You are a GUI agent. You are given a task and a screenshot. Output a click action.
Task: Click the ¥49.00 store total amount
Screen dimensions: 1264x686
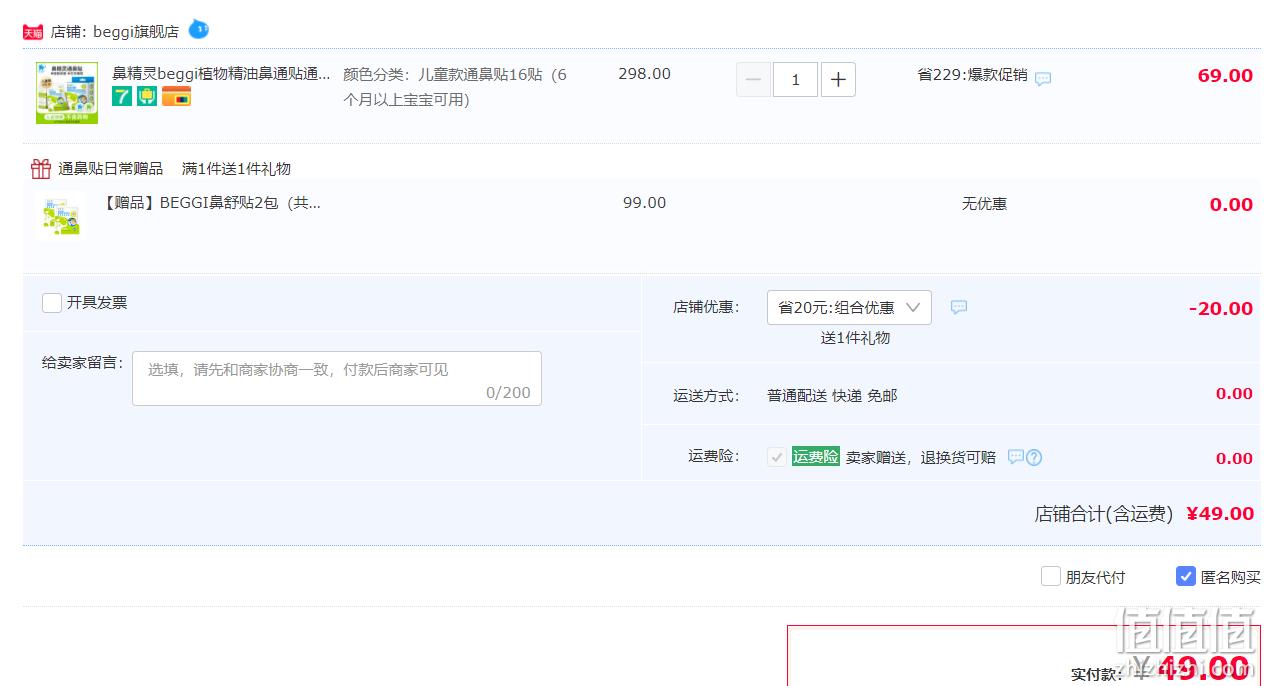(1220, 514)
